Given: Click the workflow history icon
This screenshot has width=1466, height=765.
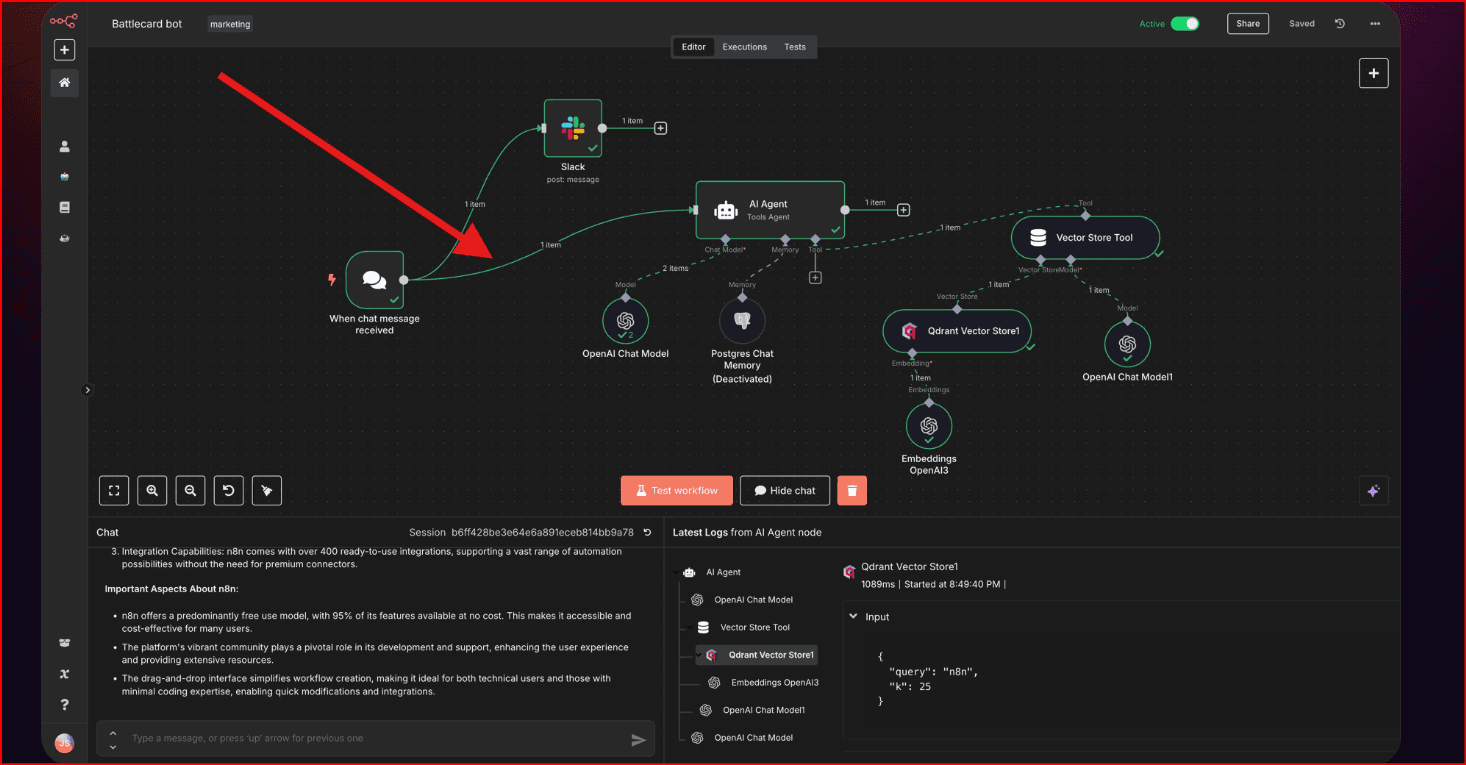Looking at the screenshot, I should [1340, 24].
